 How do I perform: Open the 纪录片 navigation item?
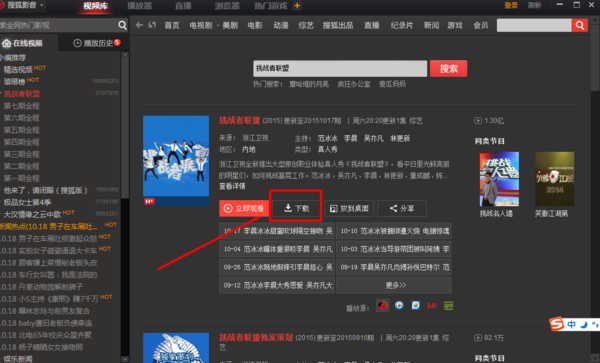click(402, 25)
